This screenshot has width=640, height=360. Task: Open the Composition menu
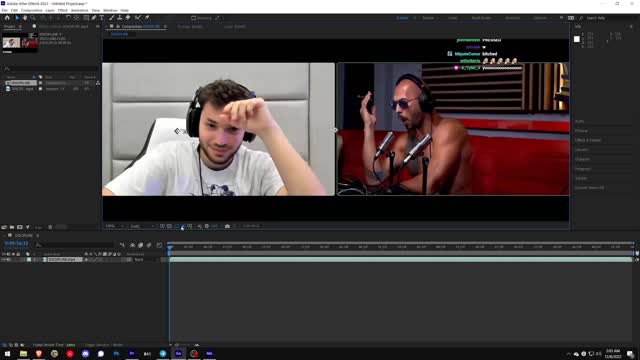31,10
